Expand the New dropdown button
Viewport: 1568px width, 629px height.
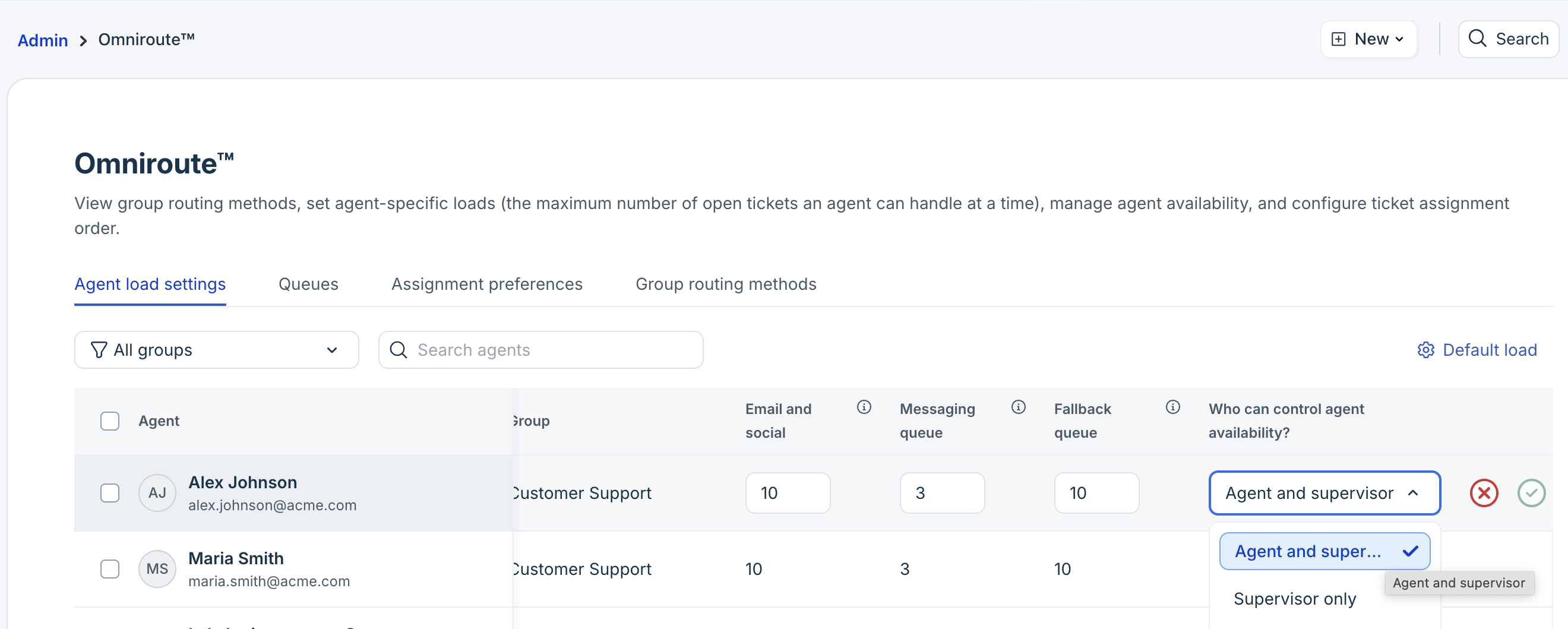point(1368,40)
